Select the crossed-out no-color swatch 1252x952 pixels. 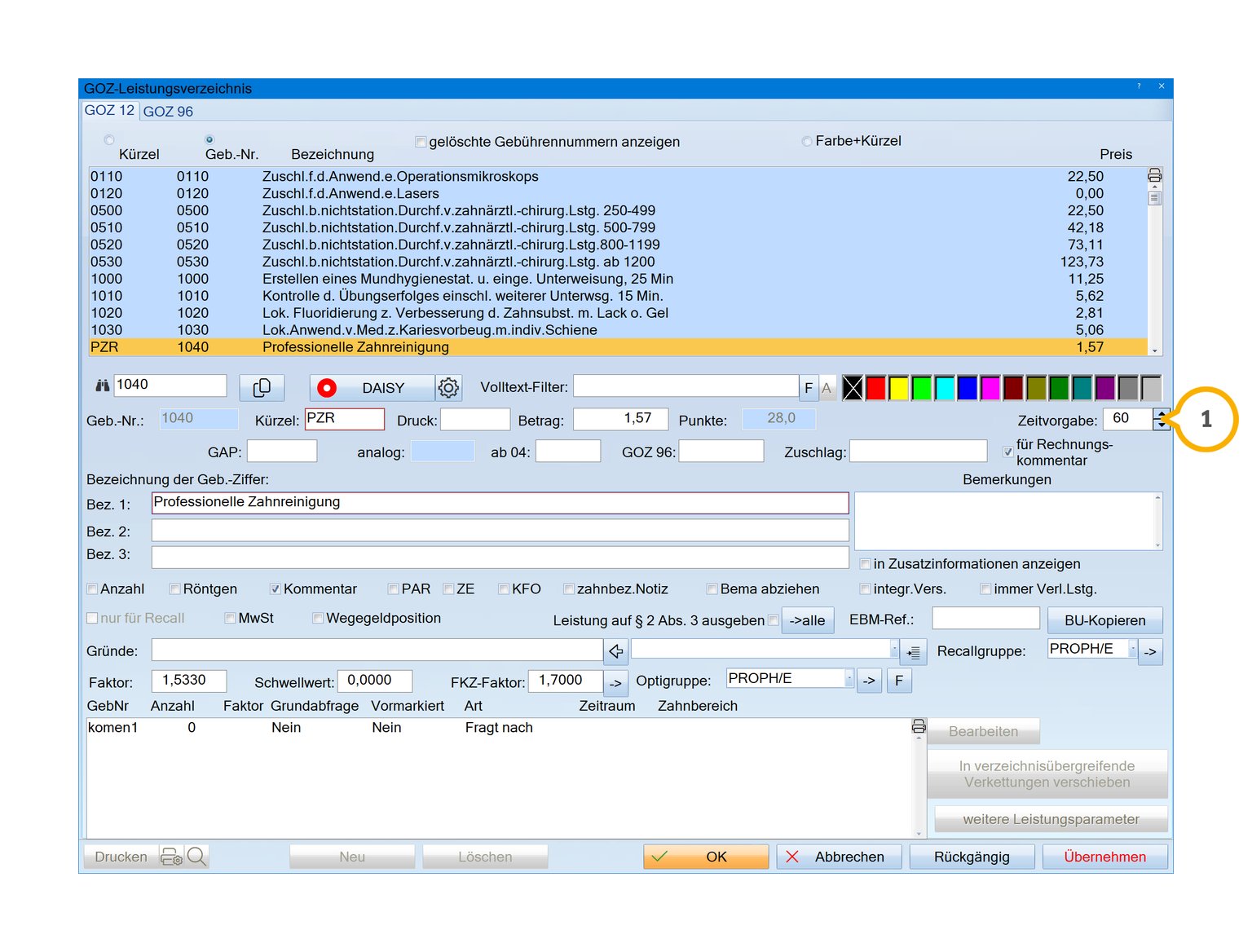tap(853, 388)
